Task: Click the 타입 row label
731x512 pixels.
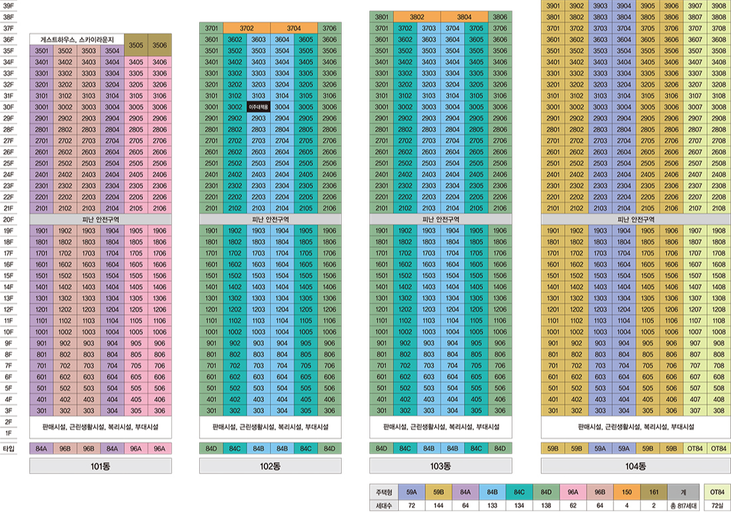Action: 8,449
